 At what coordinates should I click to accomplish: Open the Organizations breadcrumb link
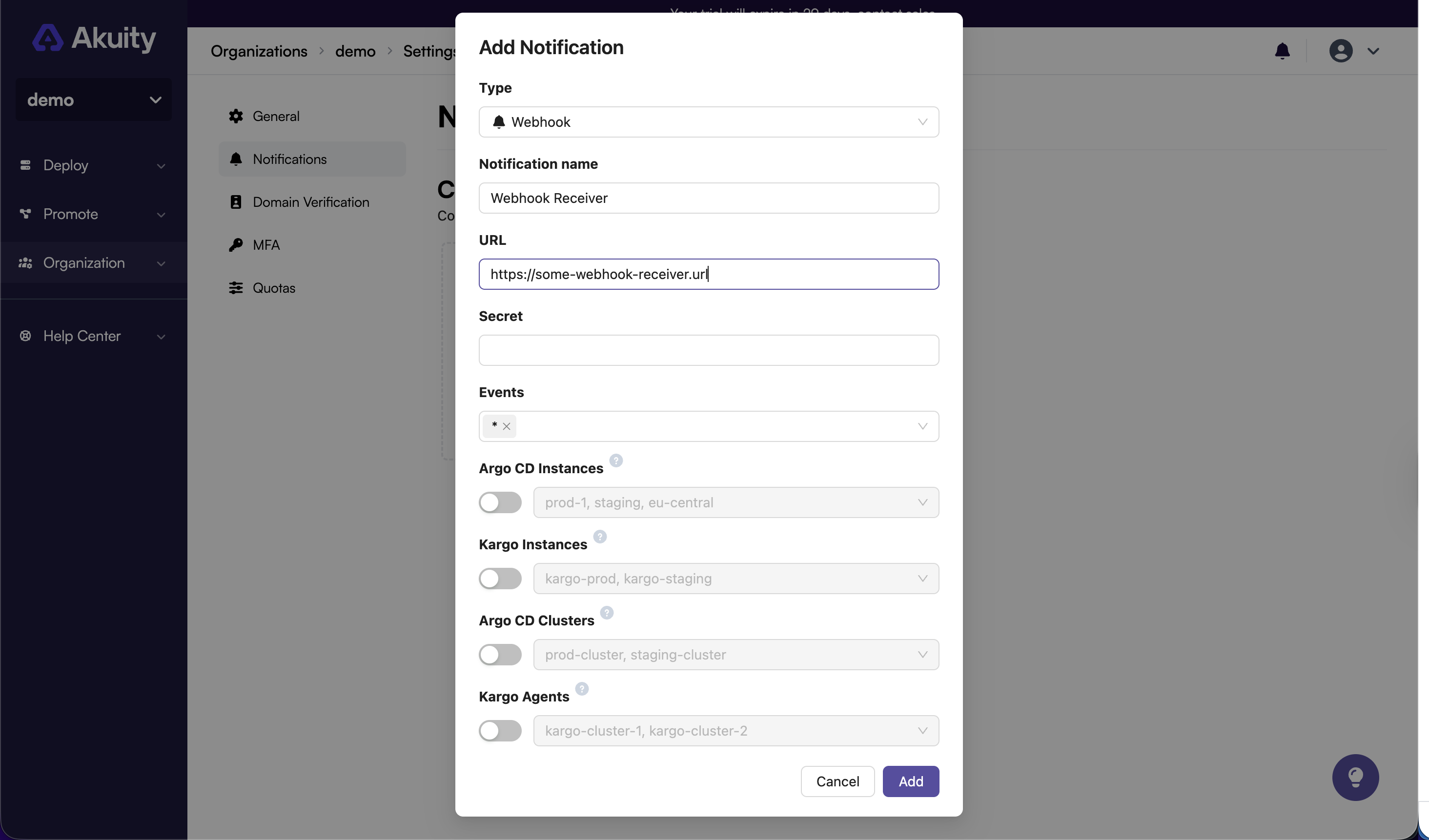coord(259,51)
